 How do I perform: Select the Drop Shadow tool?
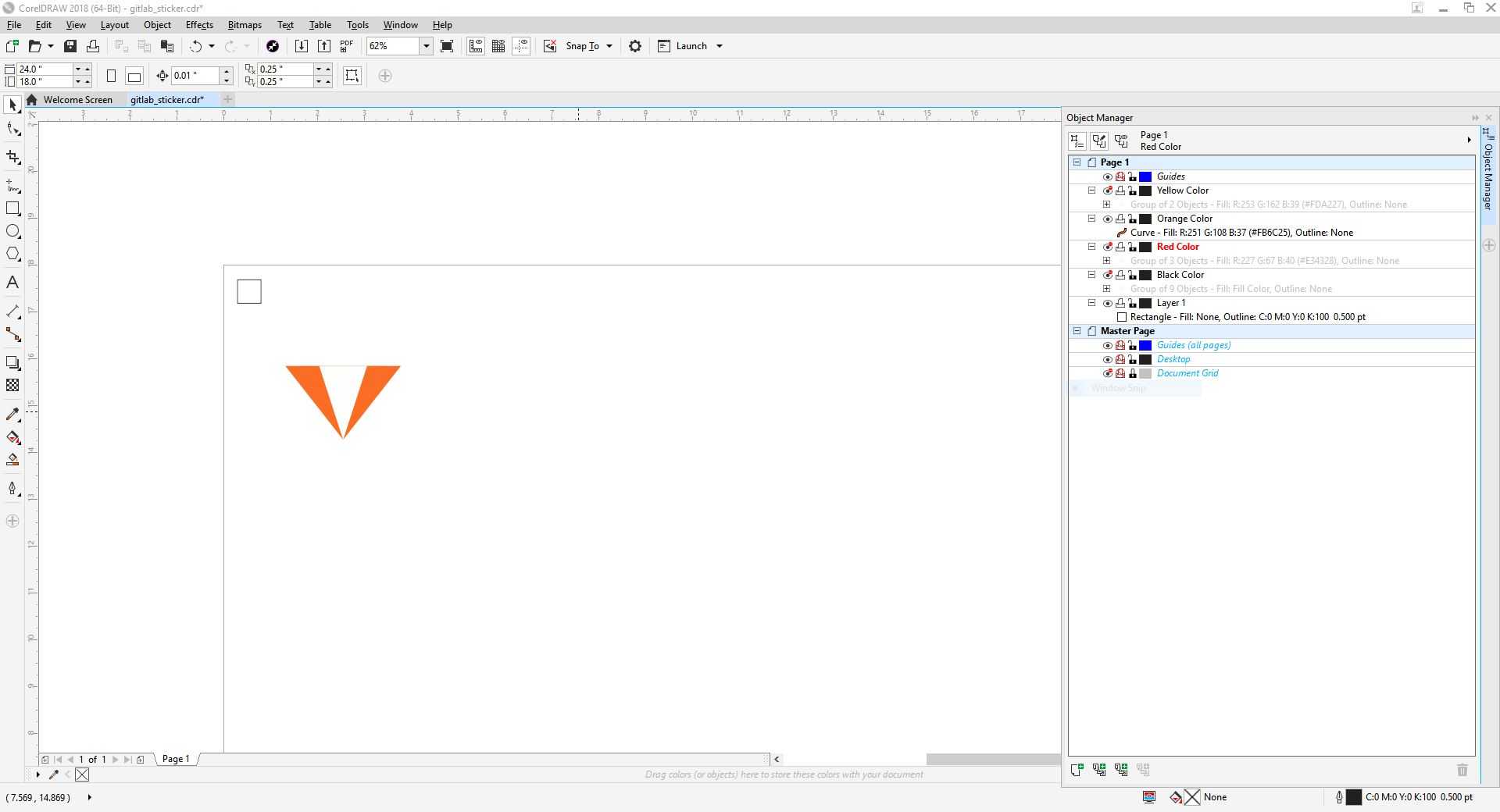point(12,362)
